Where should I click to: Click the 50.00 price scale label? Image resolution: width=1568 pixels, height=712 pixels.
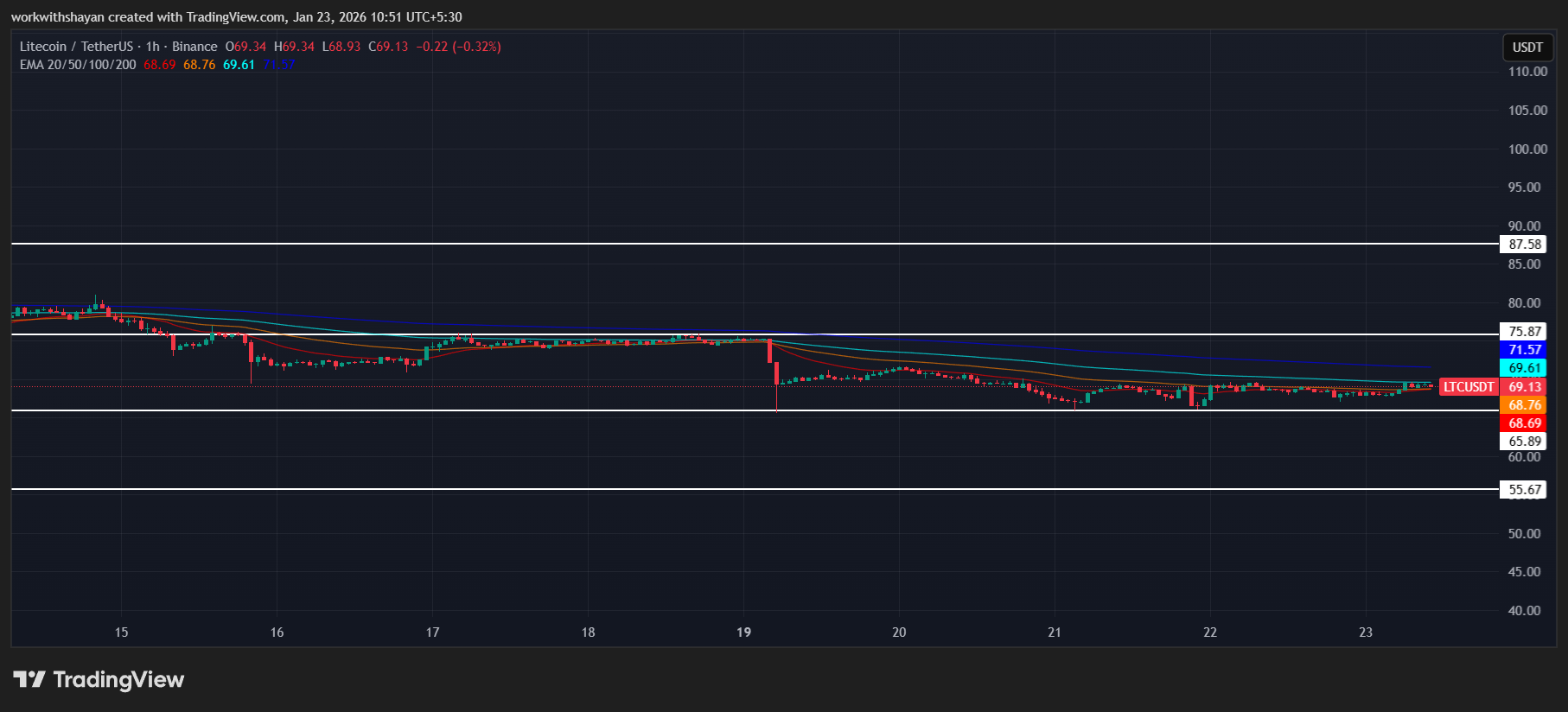[1525, 534]
